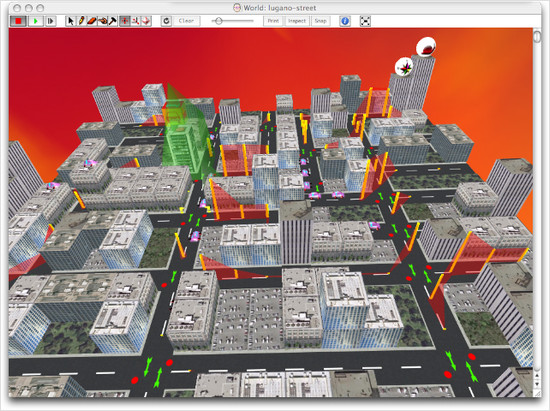
Task: Open the blue info button
Action: pos(345,21)
